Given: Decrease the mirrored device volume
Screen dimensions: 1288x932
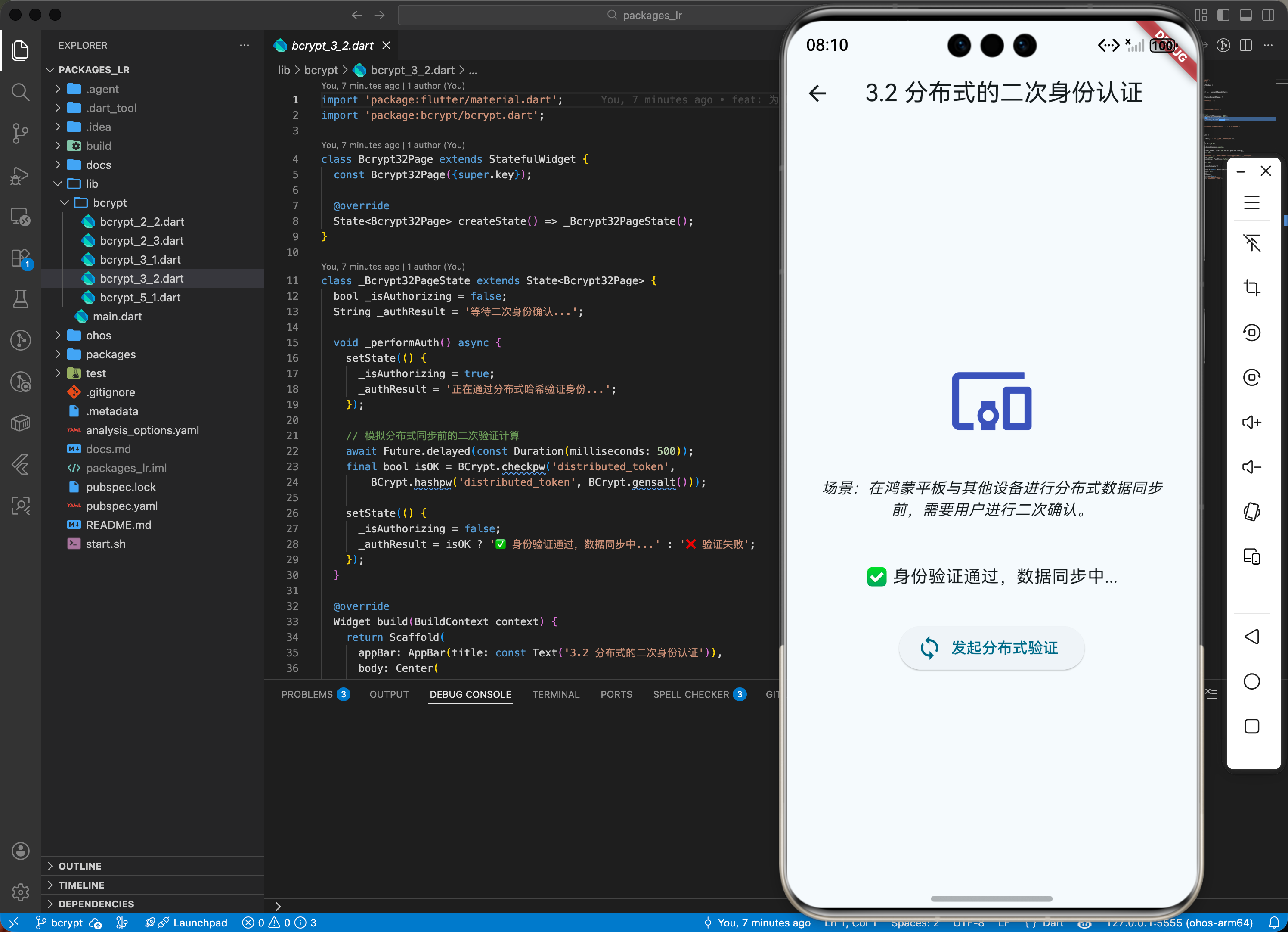Looking at the screenshot, I should point(1252,466).
